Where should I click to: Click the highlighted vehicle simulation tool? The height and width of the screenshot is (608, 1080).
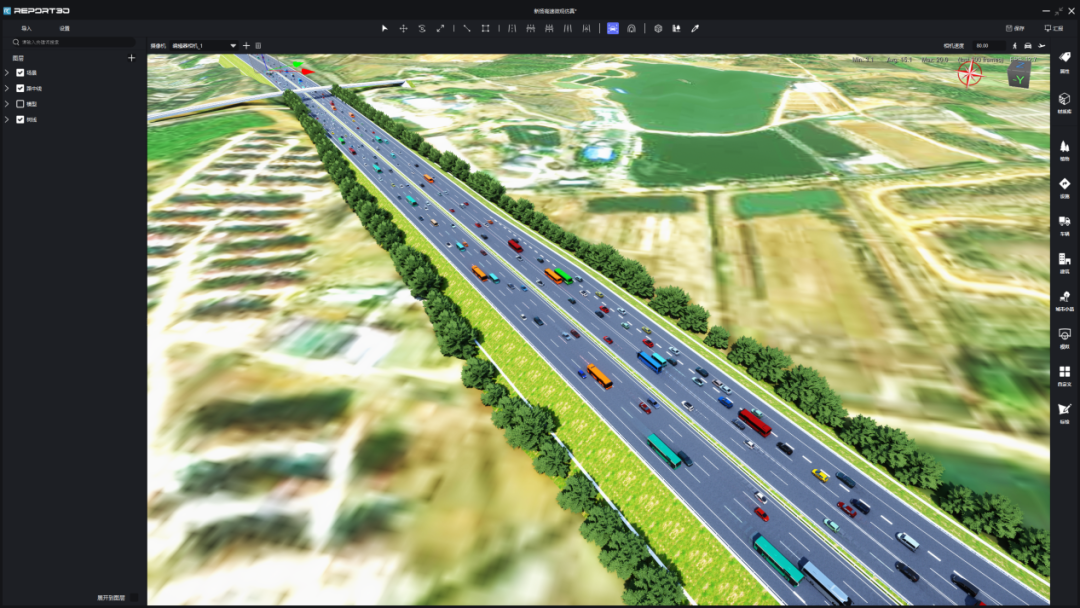coord(611,29)
